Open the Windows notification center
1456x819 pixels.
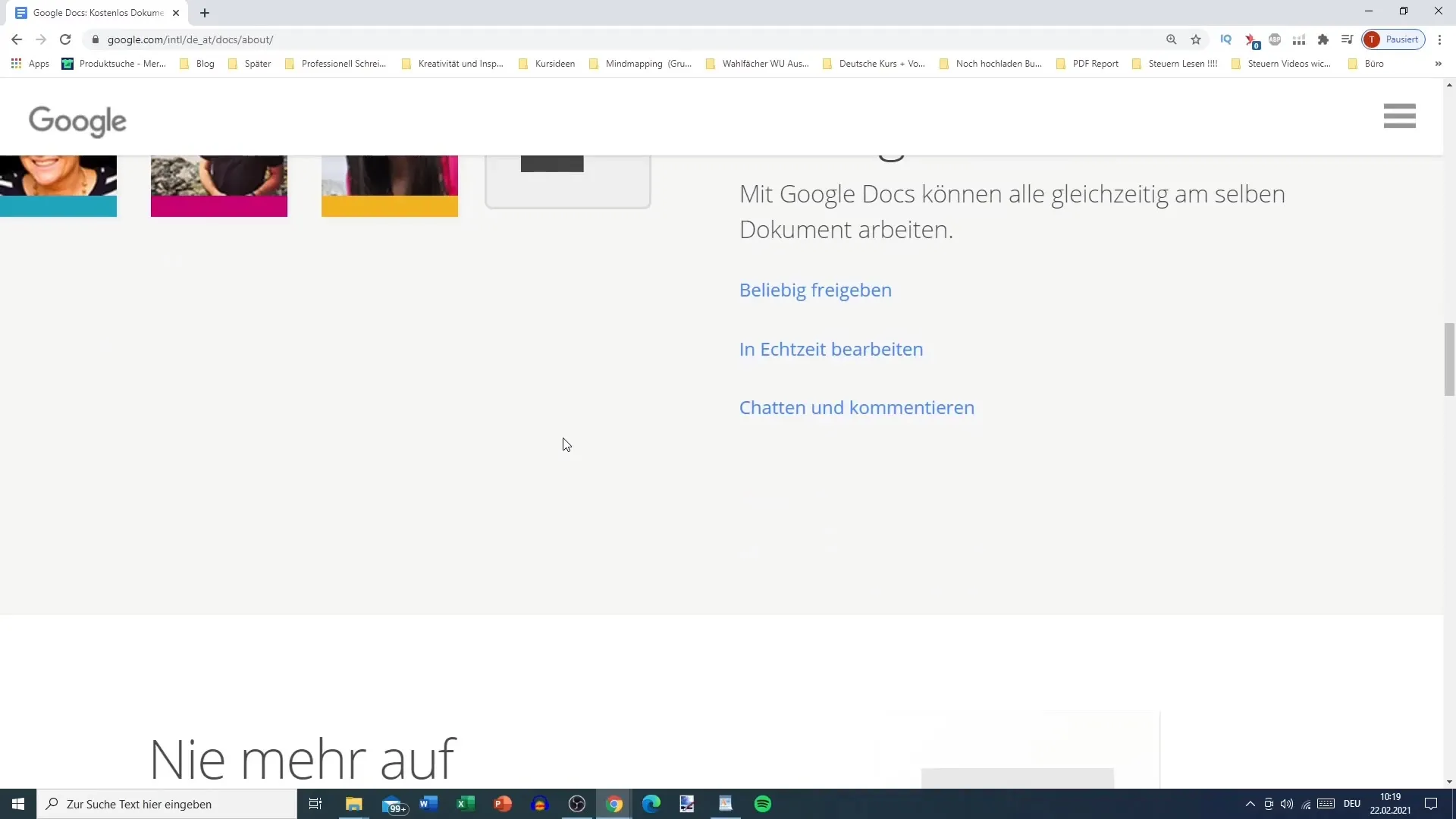click(1431, 804)
